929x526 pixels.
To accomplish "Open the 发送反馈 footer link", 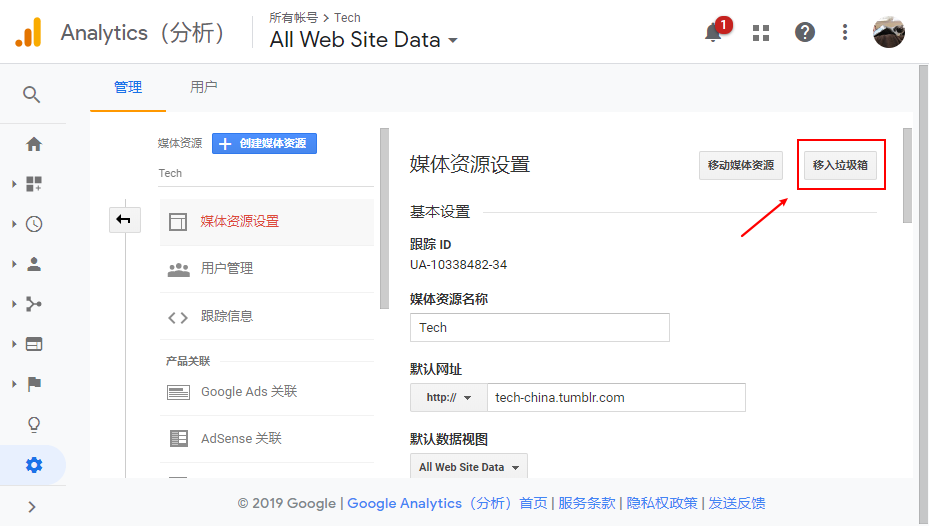I will 736,503.
